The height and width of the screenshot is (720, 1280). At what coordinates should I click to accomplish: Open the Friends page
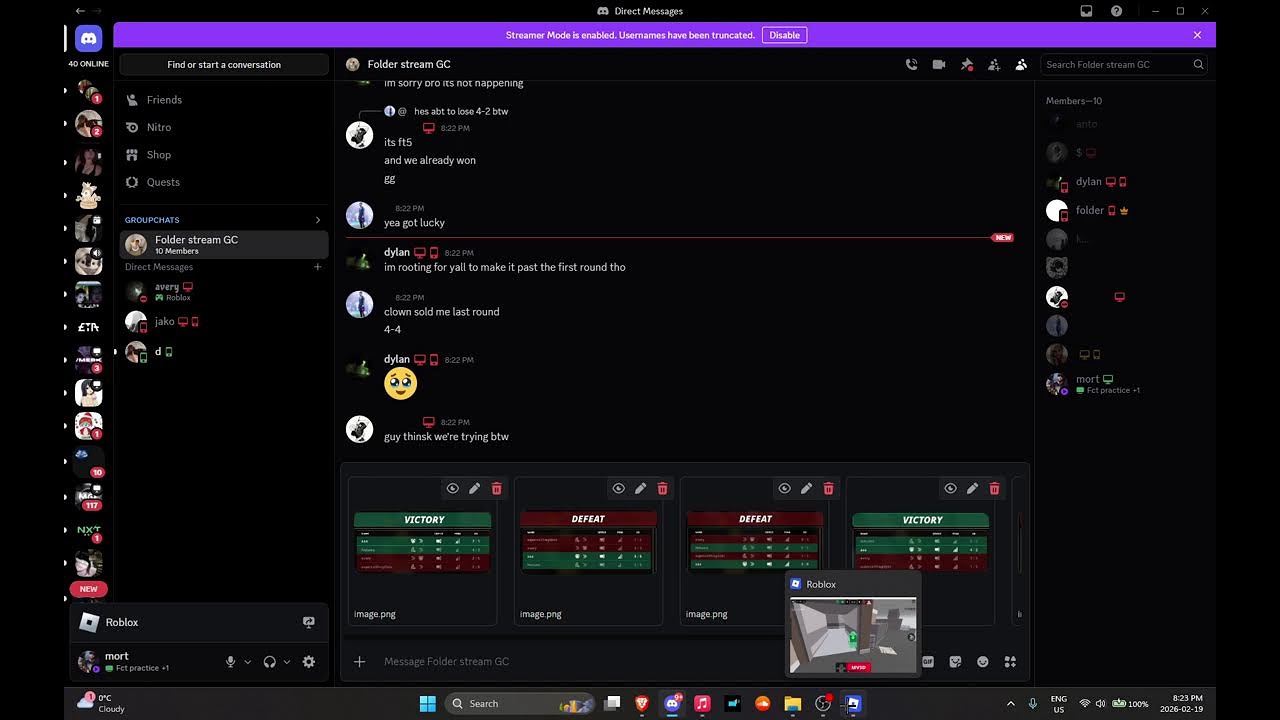(x=224, y=100)
